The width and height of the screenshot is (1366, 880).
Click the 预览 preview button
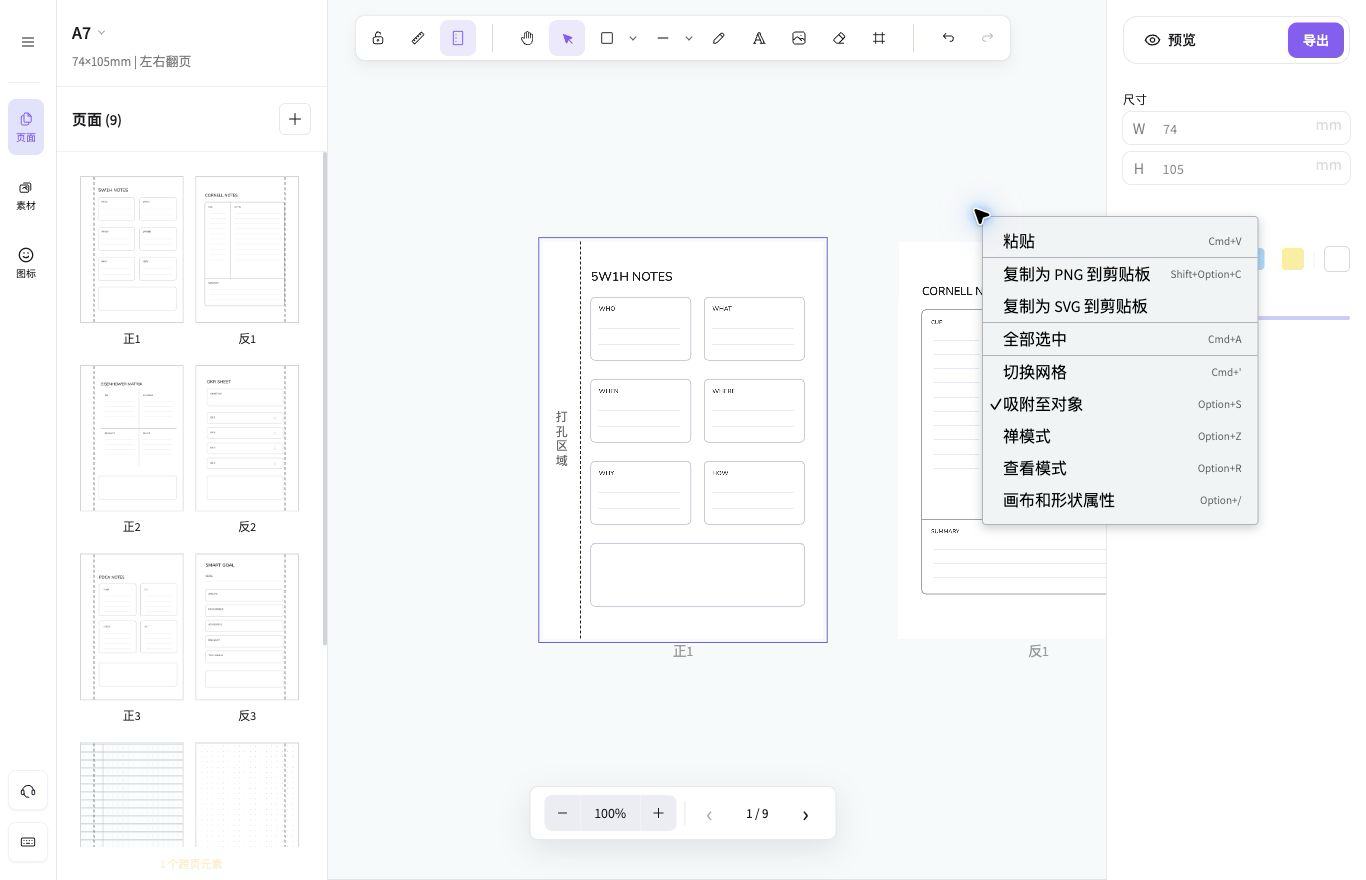[1170, 40]
